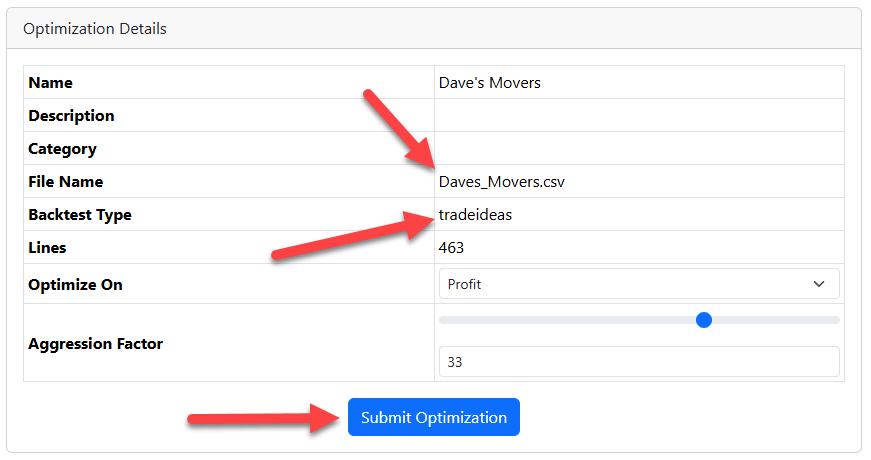The width and height of the screenshot is (871, 460).
Task: Click the empty Description value cell
Action: [639, 116]
